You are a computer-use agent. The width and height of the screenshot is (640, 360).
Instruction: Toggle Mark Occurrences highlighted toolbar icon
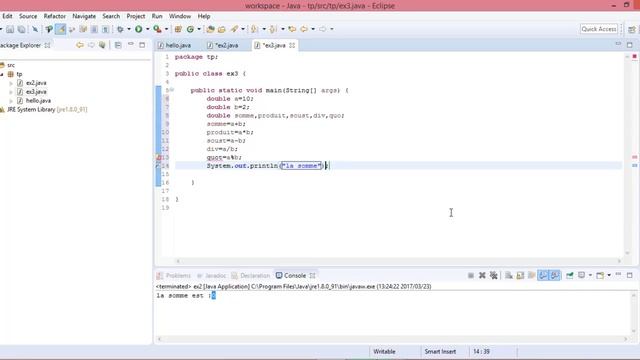click(60, 29)
